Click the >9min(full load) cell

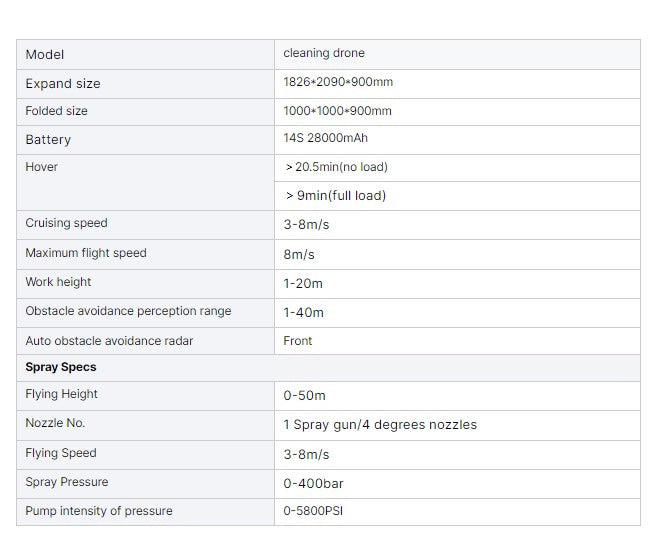tap(336, 196)
